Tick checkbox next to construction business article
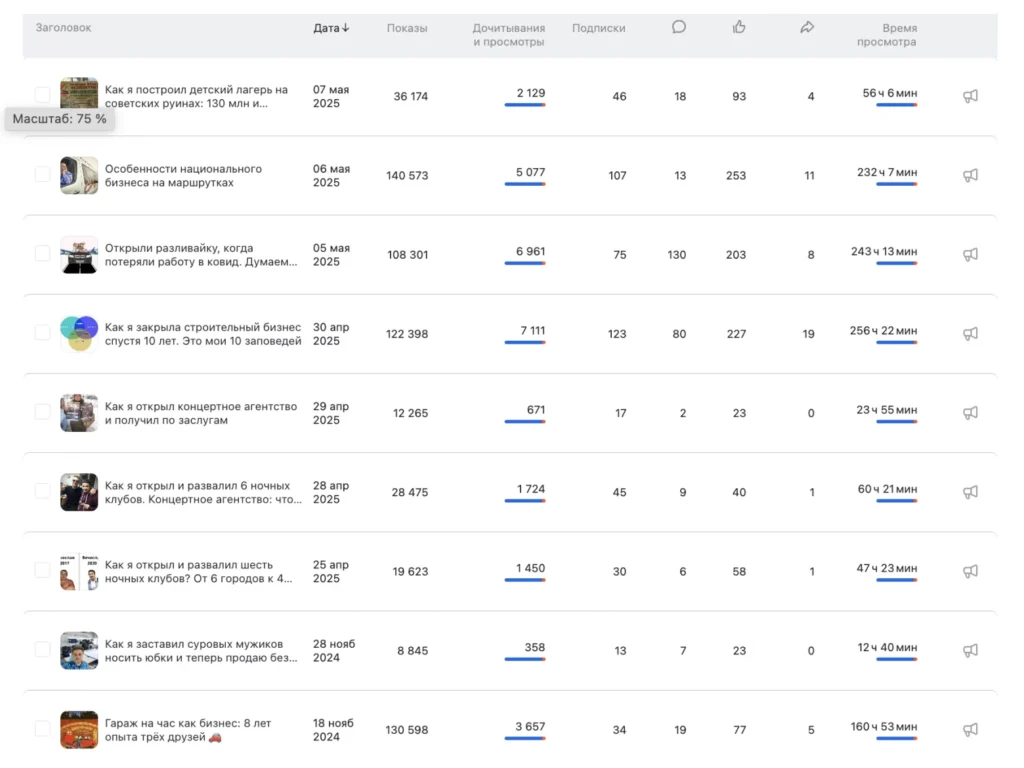Viewport: 1024px width, 768px height. point(42,333)
